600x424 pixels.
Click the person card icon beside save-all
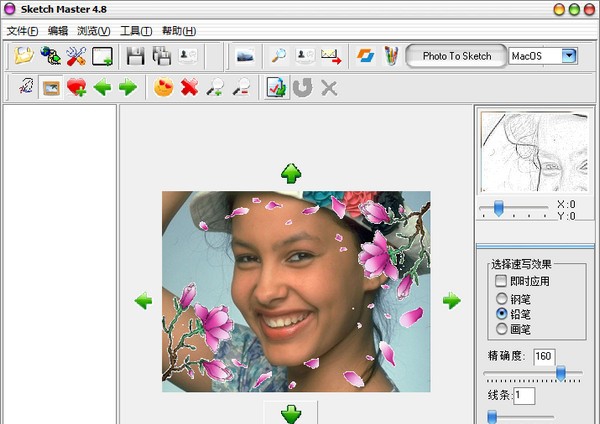coord(188,56)
